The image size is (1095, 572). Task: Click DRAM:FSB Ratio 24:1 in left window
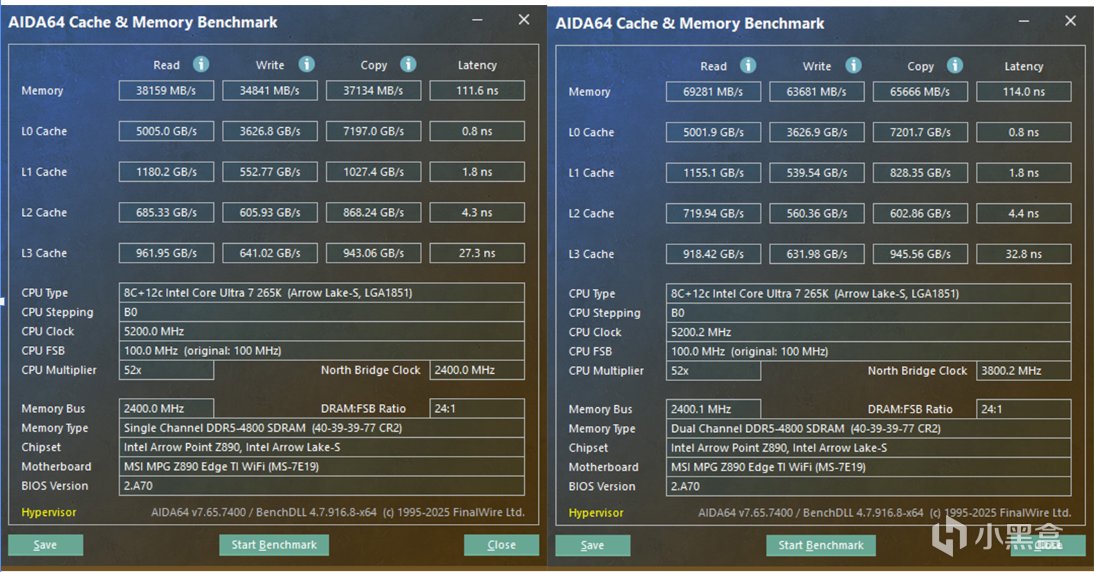pyautogui.click(x=477, y=409)
